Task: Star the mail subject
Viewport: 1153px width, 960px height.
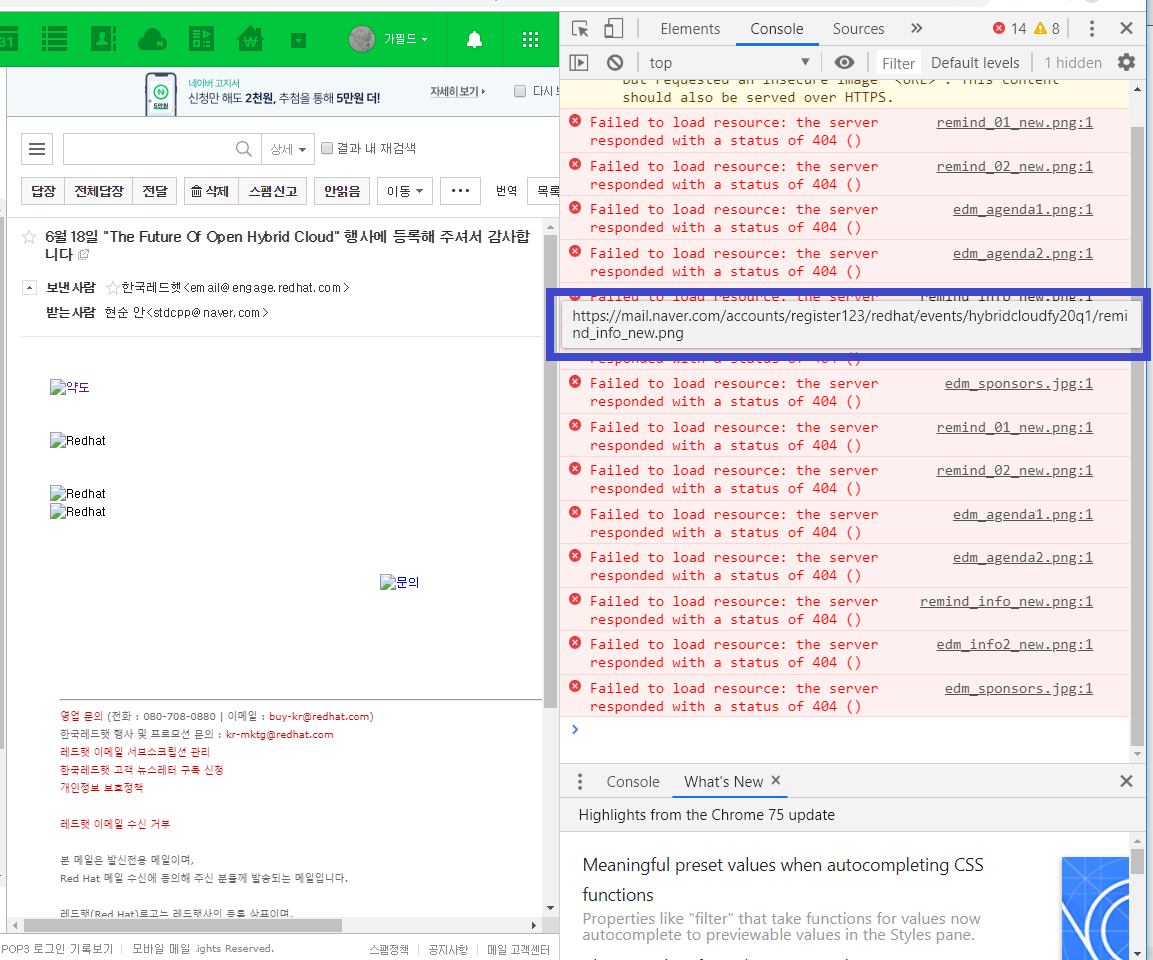Action: pyautogui.click(x=29, y=237)
